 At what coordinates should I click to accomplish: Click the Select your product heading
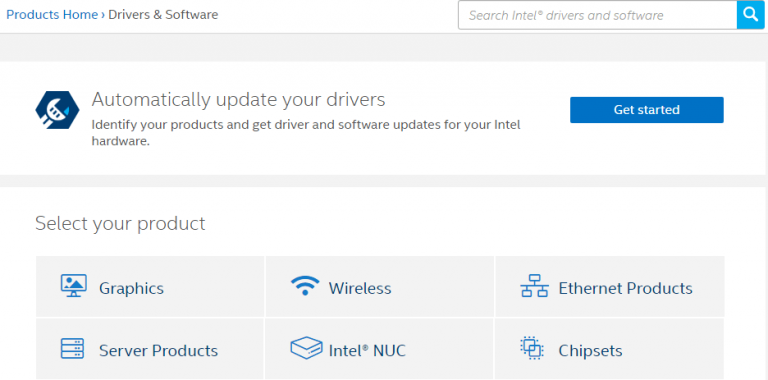(120, 223)
